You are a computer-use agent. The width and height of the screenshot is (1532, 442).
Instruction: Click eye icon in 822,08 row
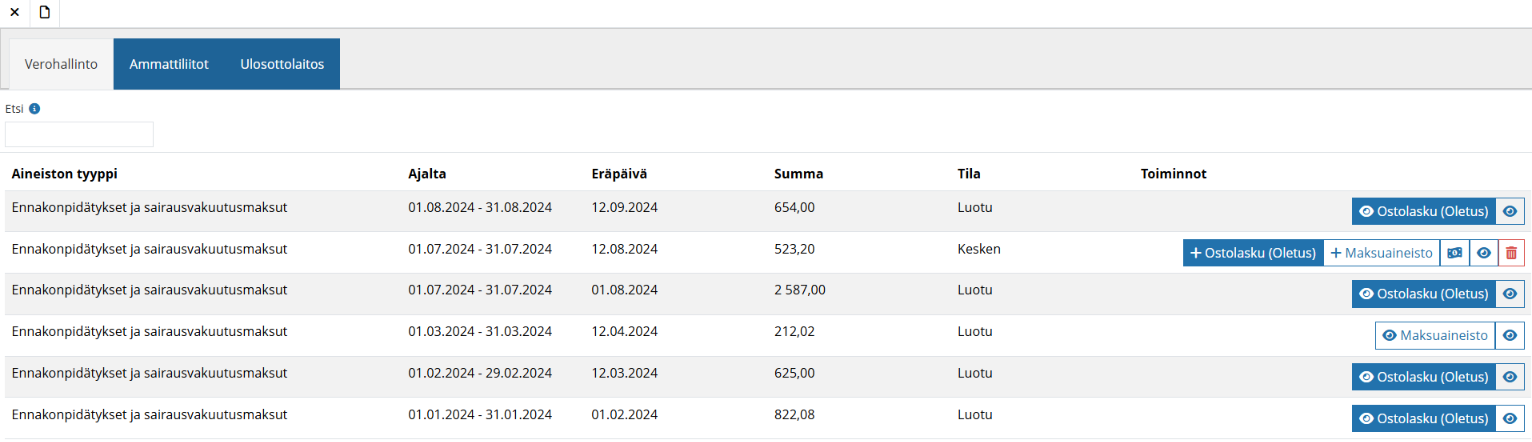pyautogui.click(x=1510, y=418)
